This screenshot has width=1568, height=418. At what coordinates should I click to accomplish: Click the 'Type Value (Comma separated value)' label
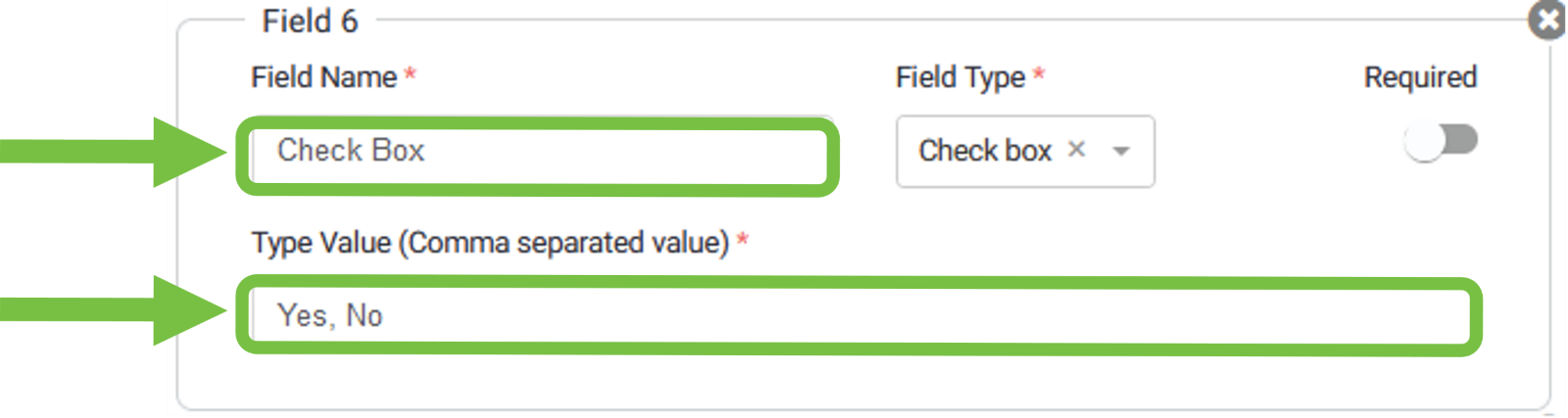[x=490, y=243]
